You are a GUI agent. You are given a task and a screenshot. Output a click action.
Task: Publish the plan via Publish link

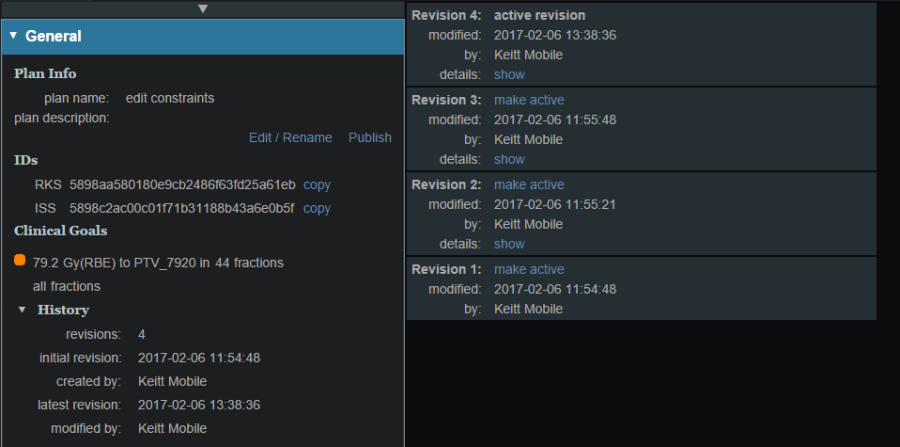pos(370,138)
